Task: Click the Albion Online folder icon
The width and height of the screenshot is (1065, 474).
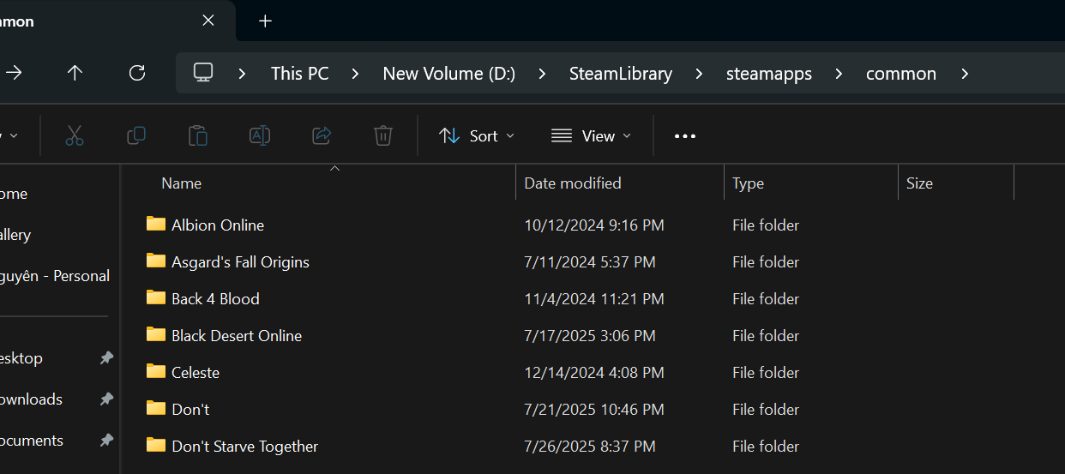Action: [x=156, y=223]
